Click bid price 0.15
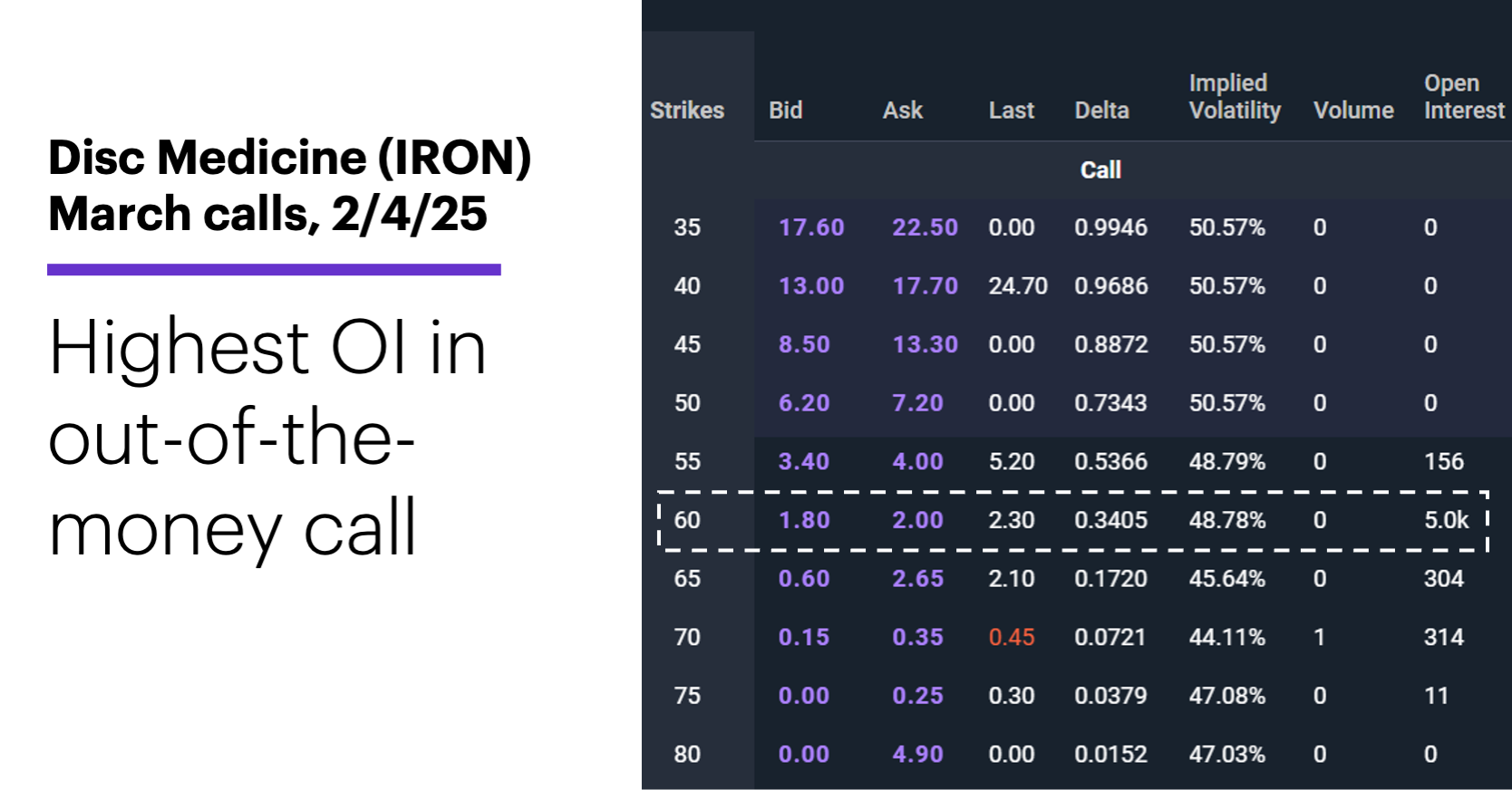The image size is (1512, 790). coord(803,638)
